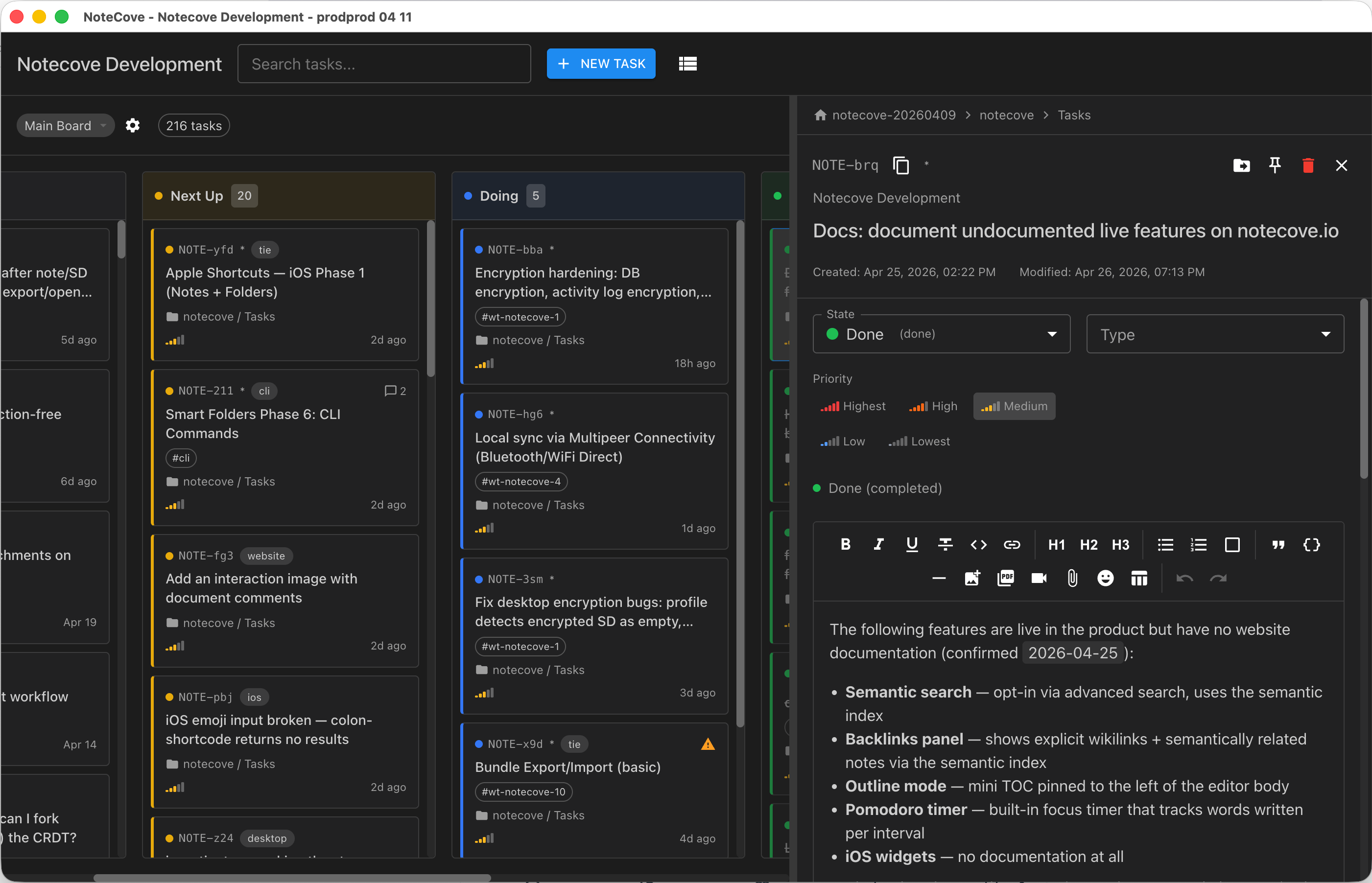Apply strikethrough formatting in editor toolbar
This screenshot has height=883, width=1372.
[945, 544]
